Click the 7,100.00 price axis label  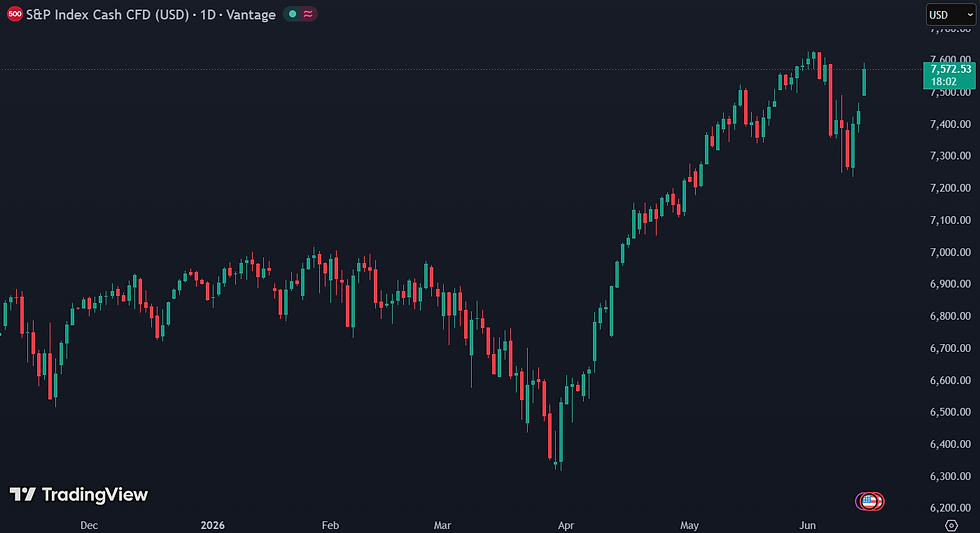[x=950, y=220]
